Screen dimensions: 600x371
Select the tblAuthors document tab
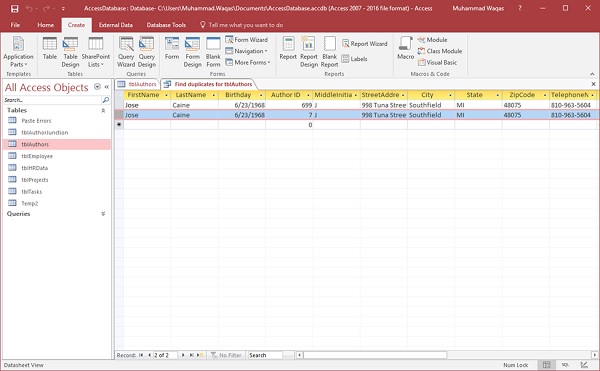137,84
